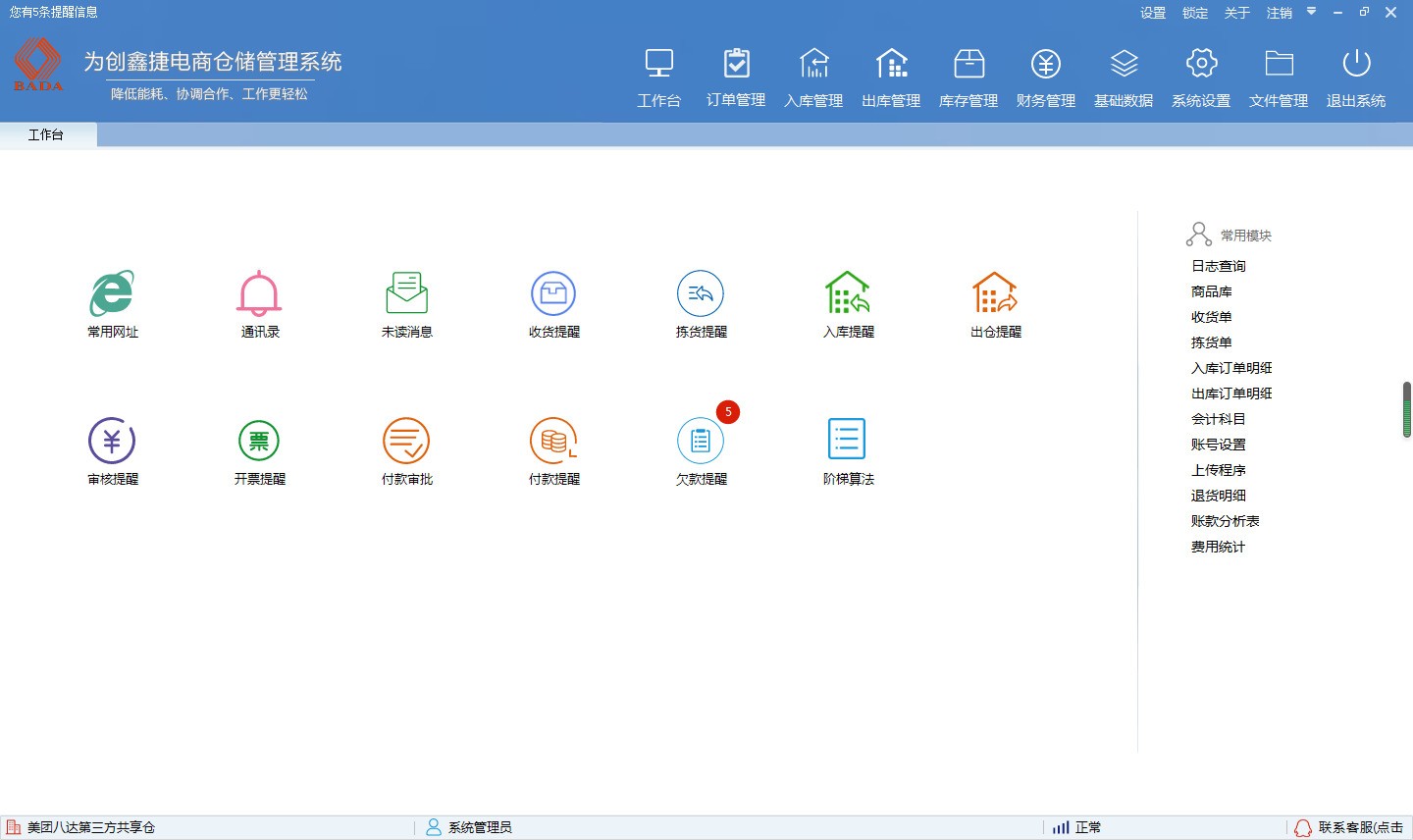Open 入库订单明细 shortcut link
Viewport: 1413px width, 840px height.
1231,368
